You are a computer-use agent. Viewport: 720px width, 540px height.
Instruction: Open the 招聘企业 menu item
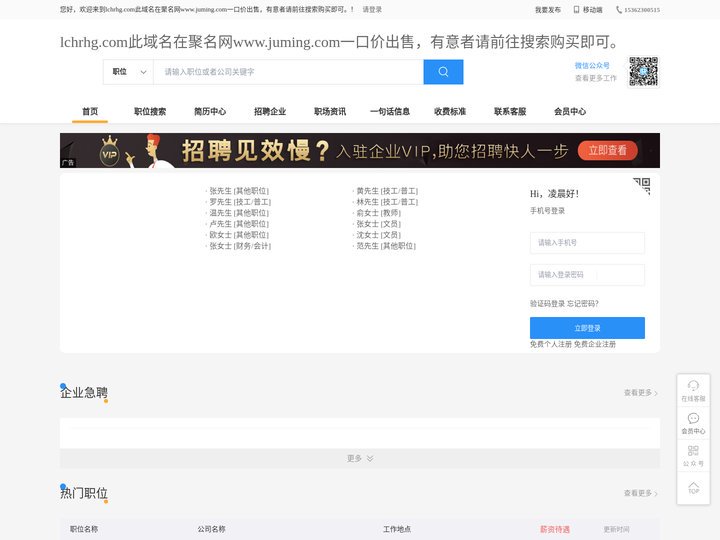coord(270,111)
